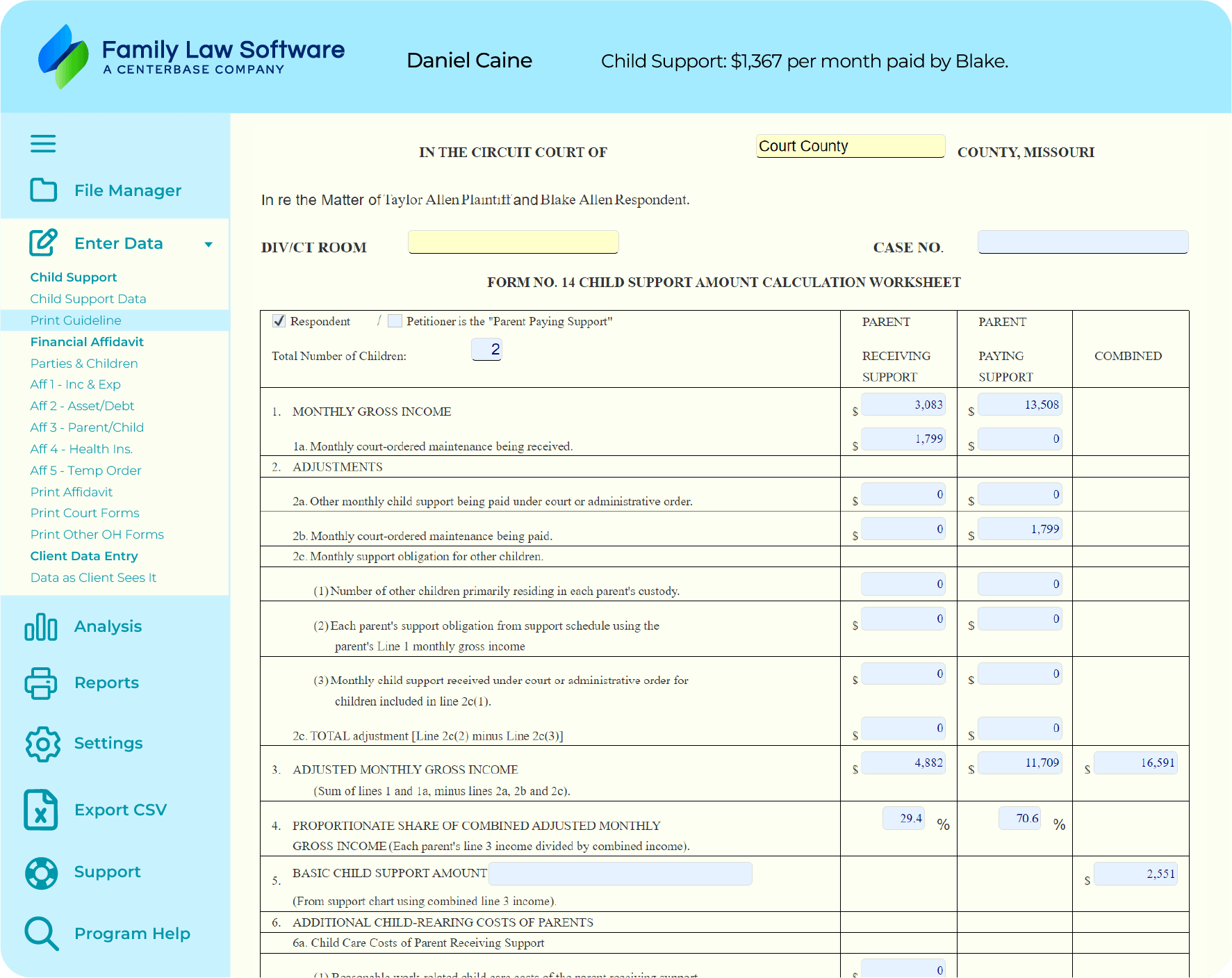Click the Export CSV file icon
This screenshot has height=978, width=1232.
coord(40,810)
